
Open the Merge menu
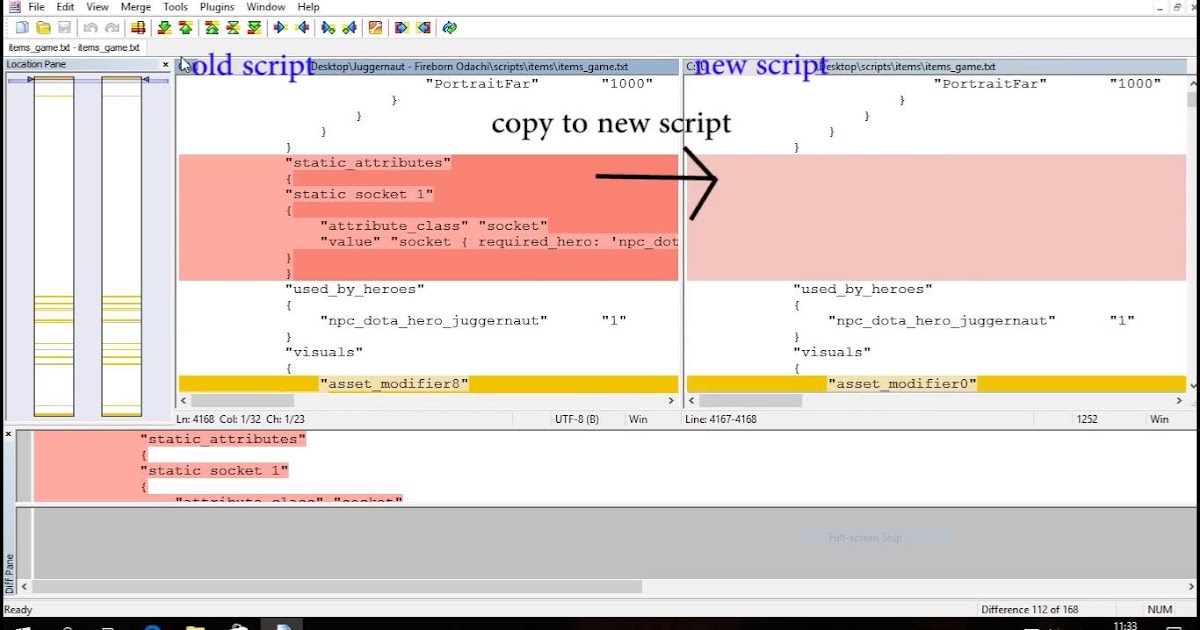click(x=136, y=7)
